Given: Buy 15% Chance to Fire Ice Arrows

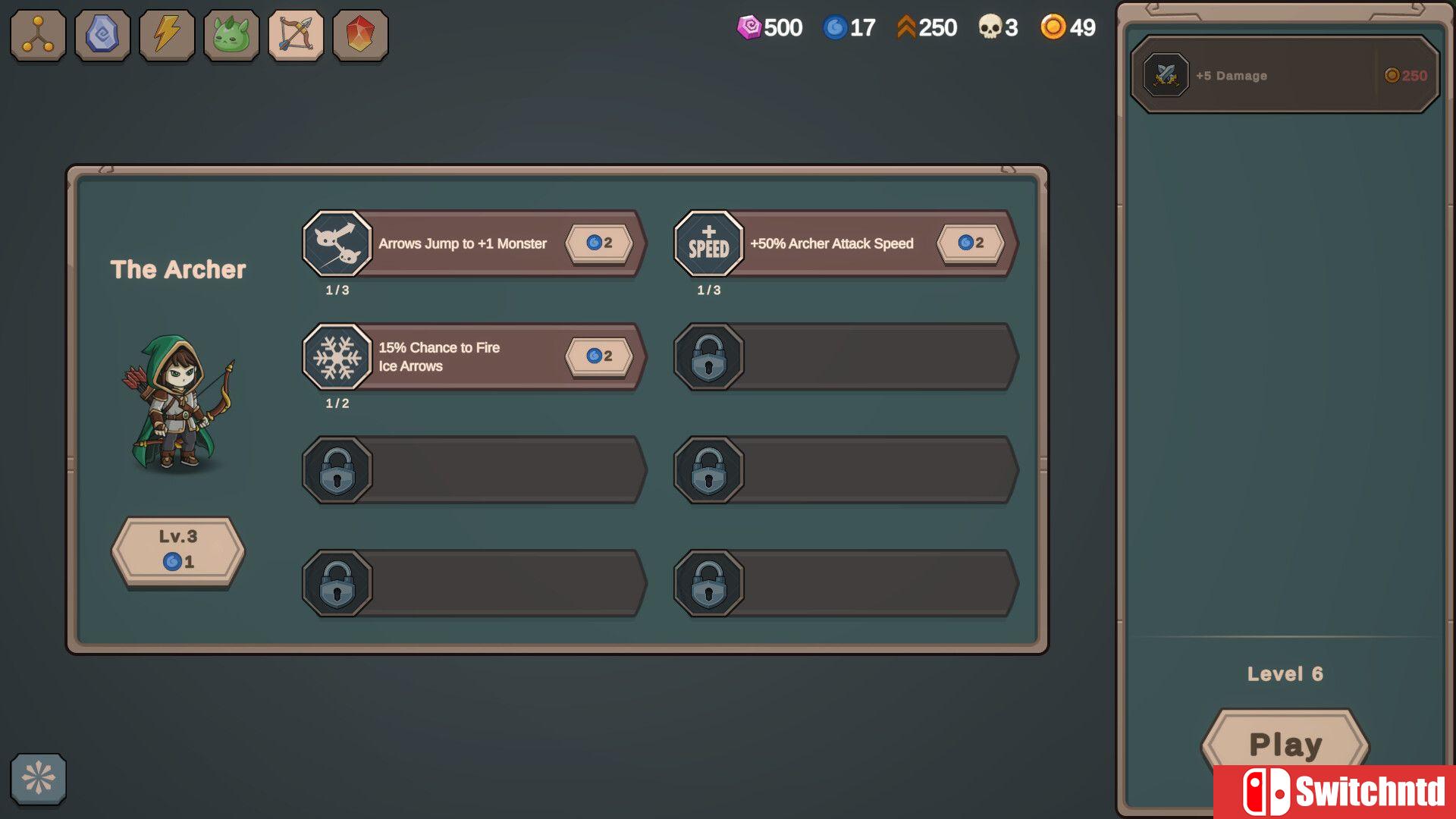Looking at the screenshot, I should point(599,356).
